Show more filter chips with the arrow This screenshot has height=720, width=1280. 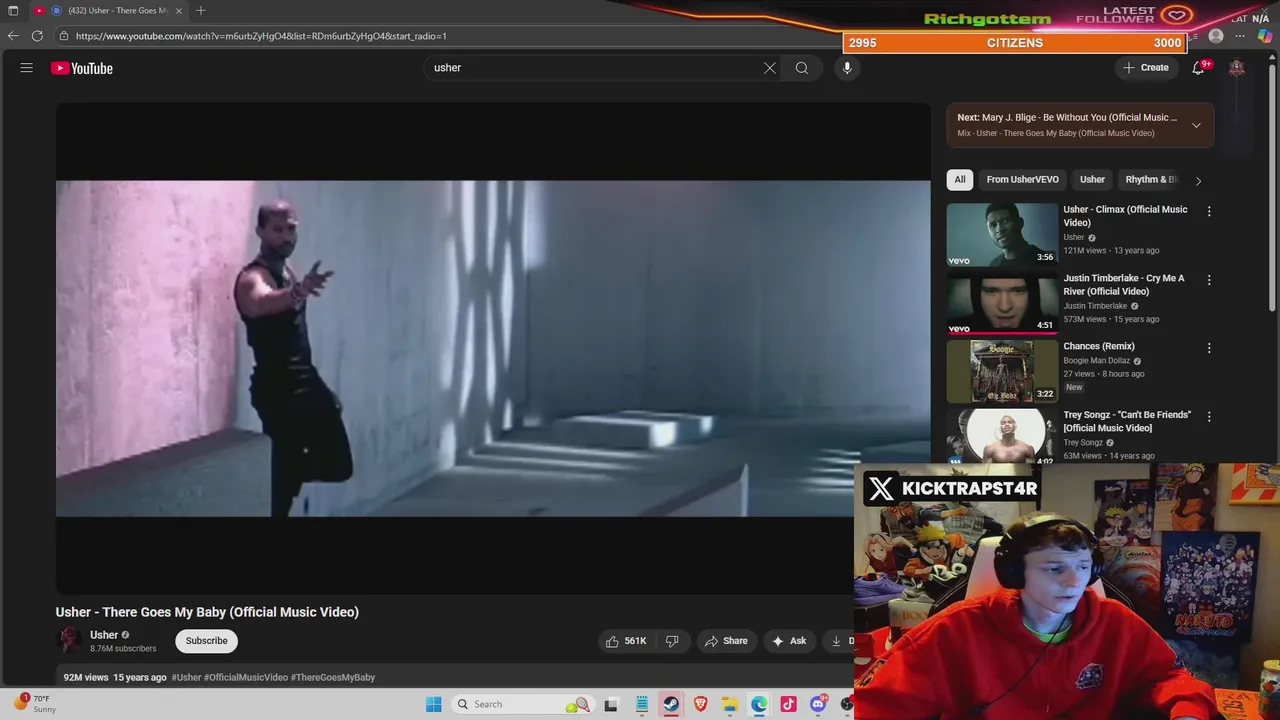[1198, 181]
